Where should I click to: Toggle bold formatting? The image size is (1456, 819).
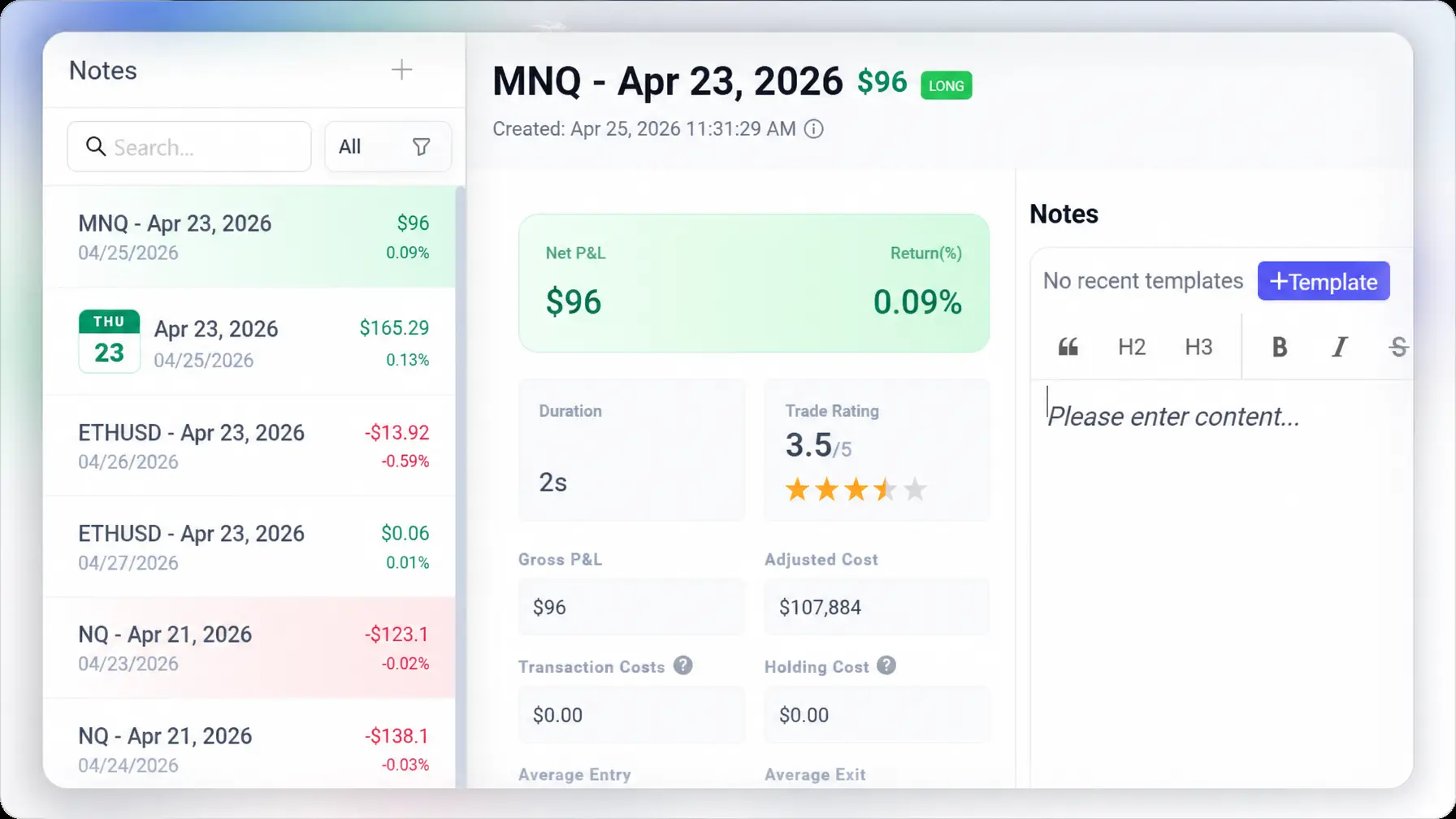click(1279, 347)
